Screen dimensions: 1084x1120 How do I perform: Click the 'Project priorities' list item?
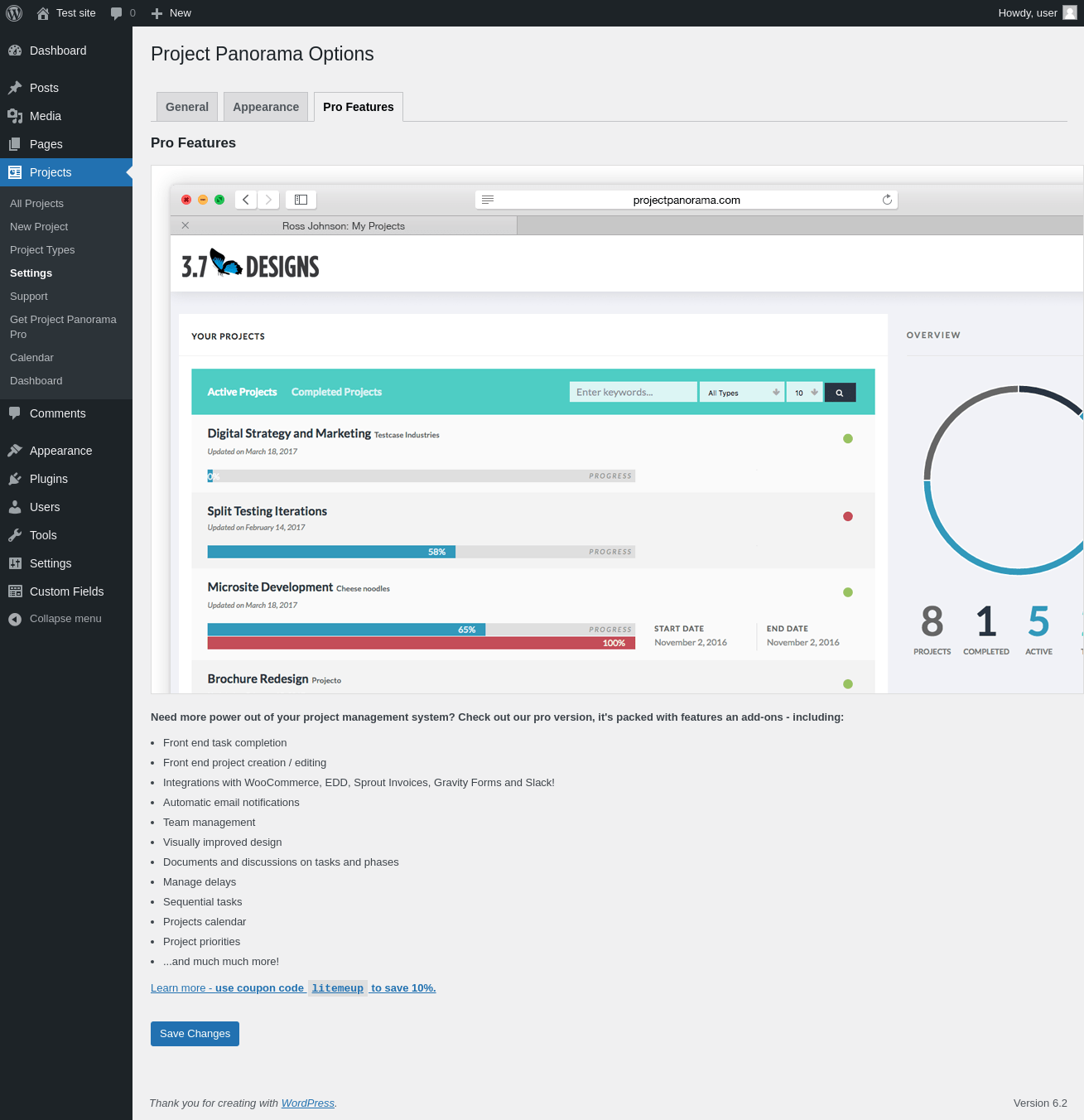[202, 942]
